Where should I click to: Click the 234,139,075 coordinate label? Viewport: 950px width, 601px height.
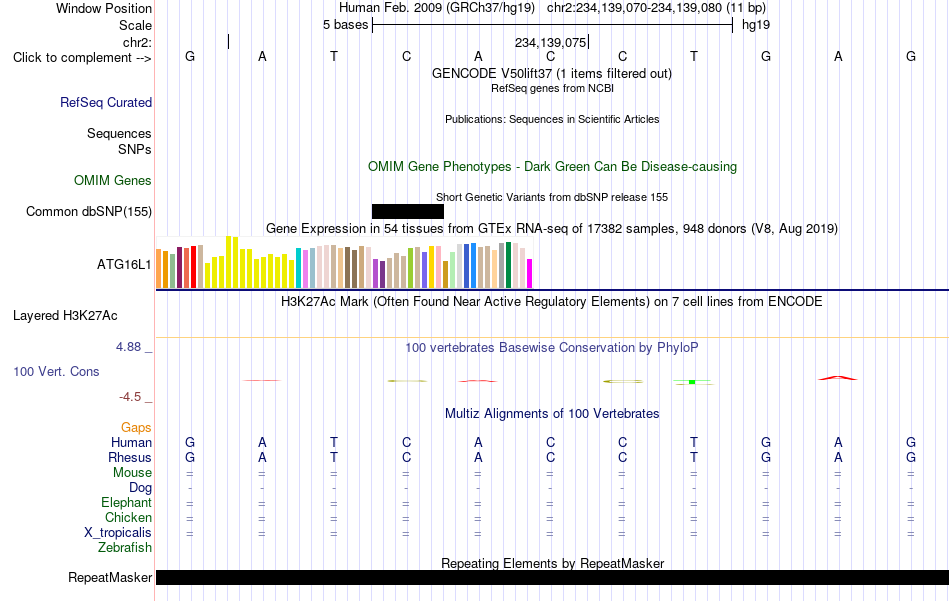coord(550,42)
